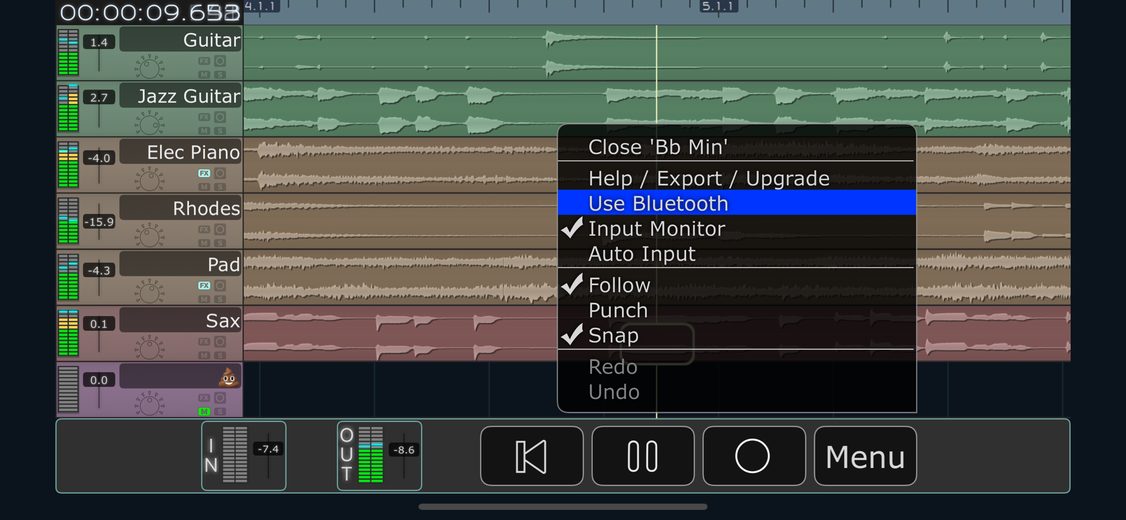This screenshot has height=520, width=1126.
Task: Open FX panel on the Rhodes track
Action: [204, 229]
